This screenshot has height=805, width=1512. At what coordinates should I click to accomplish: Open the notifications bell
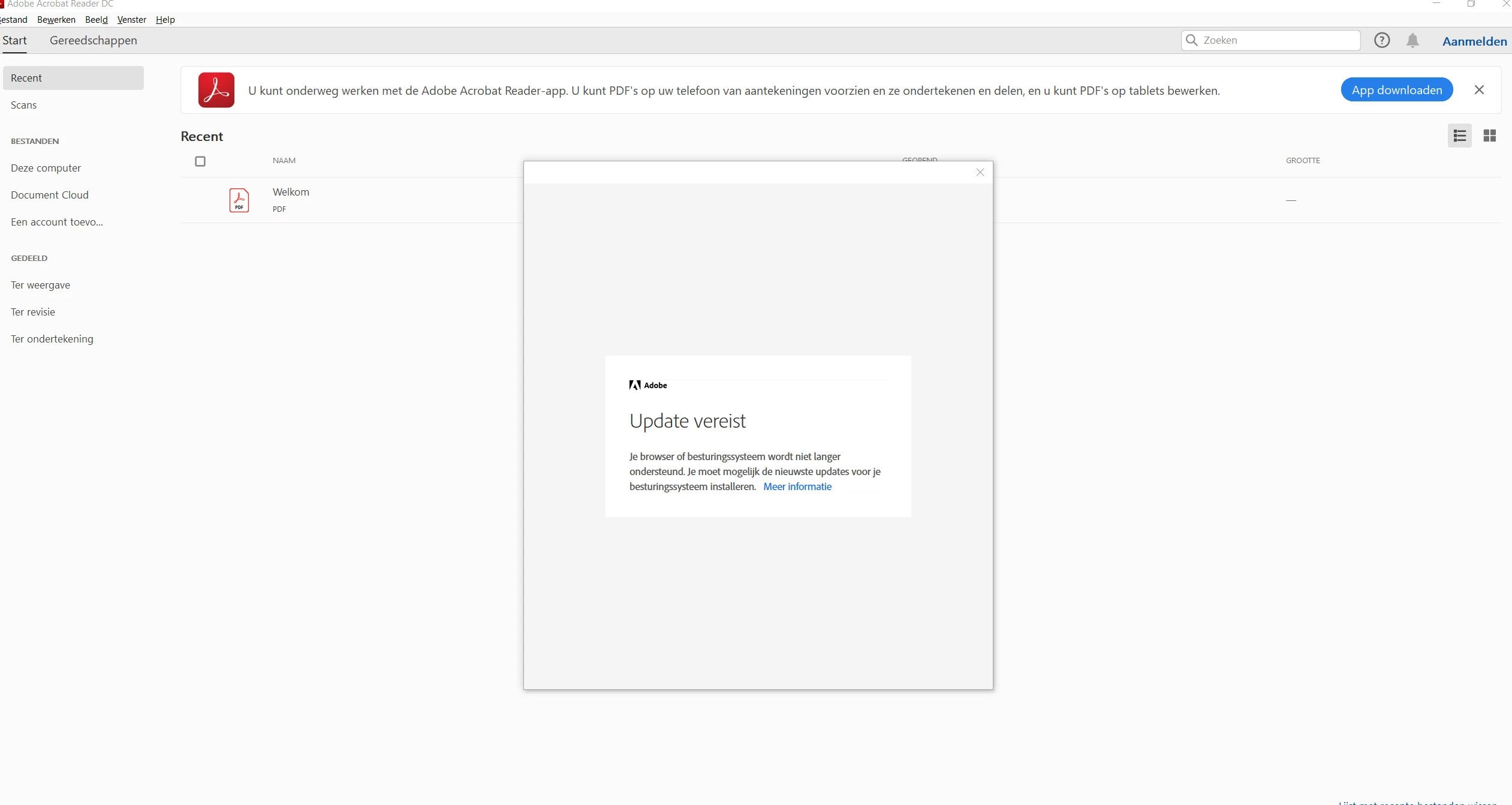tap(1412, 40)
